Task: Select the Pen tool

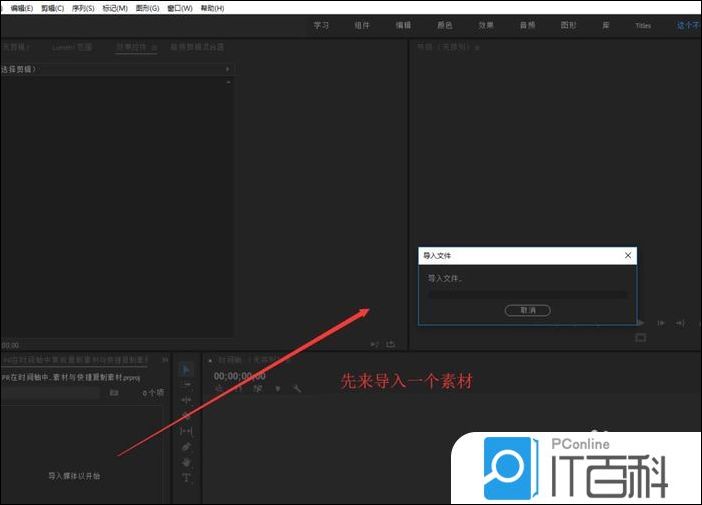Action: tap(187, 447)
